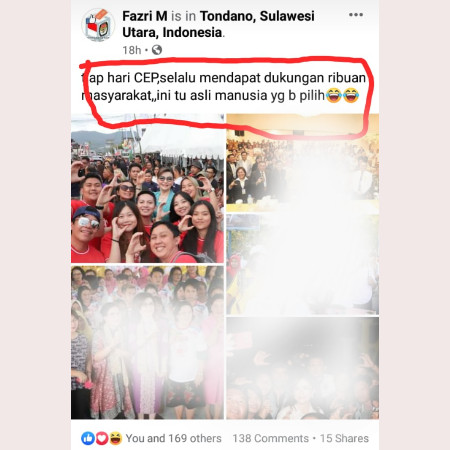Screen dimensions: 450x450
Task: Open the middle-right blurred photo
Action: click(303, 264)
